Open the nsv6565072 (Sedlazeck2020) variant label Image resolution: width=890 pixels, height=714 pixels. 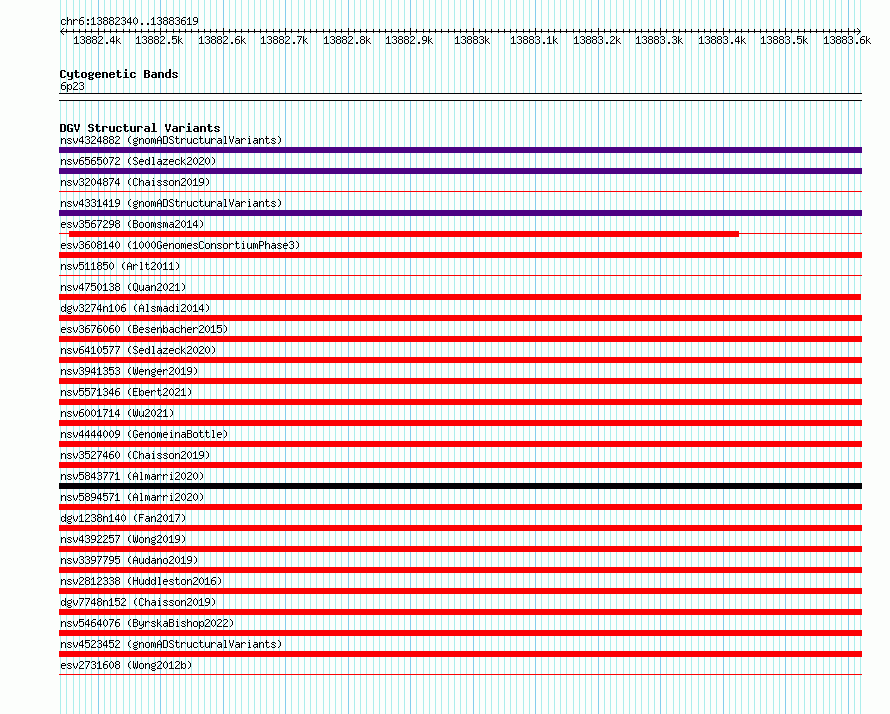[138, 161]
